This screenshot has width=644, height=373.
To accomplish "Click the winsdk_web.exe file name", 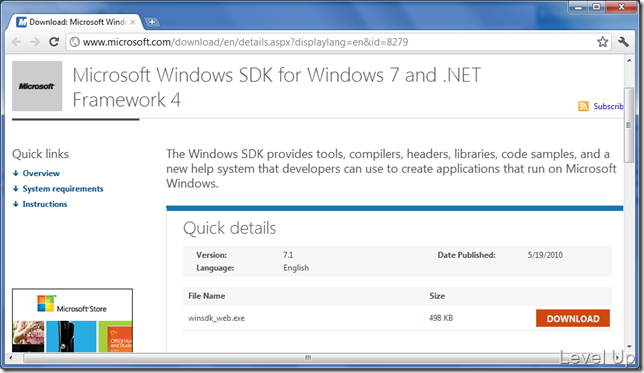I will [x=216, y=318].
